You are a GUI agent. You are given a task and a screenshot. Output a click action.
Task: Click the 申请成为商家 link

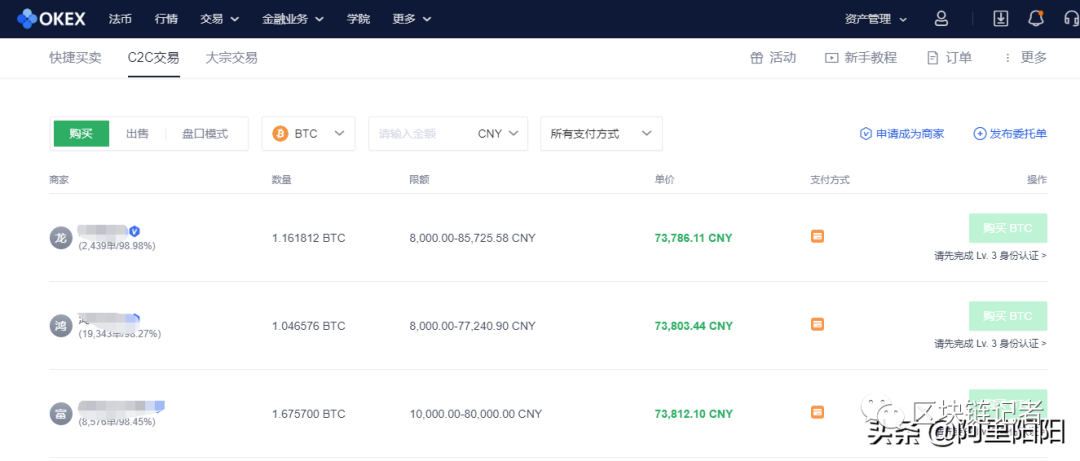[x=902, y=134]
